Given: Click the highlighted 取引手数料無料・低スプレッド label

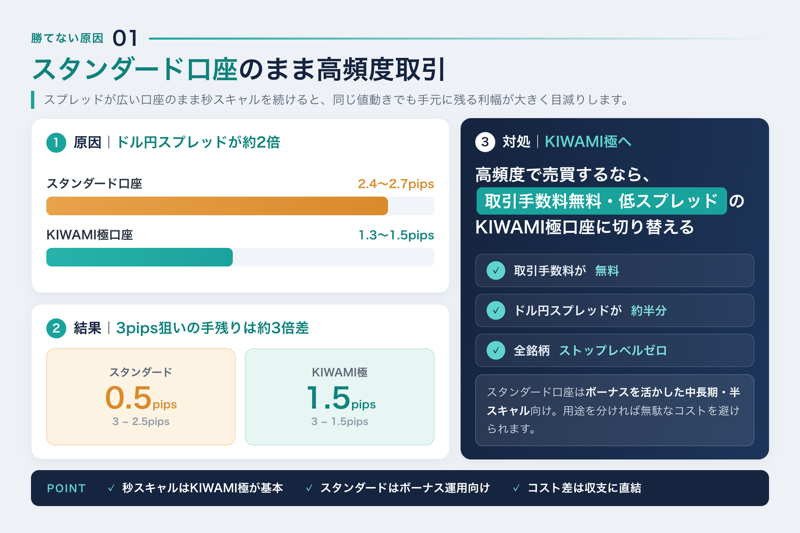Looking at the screenshot, I should pos(601,201).
